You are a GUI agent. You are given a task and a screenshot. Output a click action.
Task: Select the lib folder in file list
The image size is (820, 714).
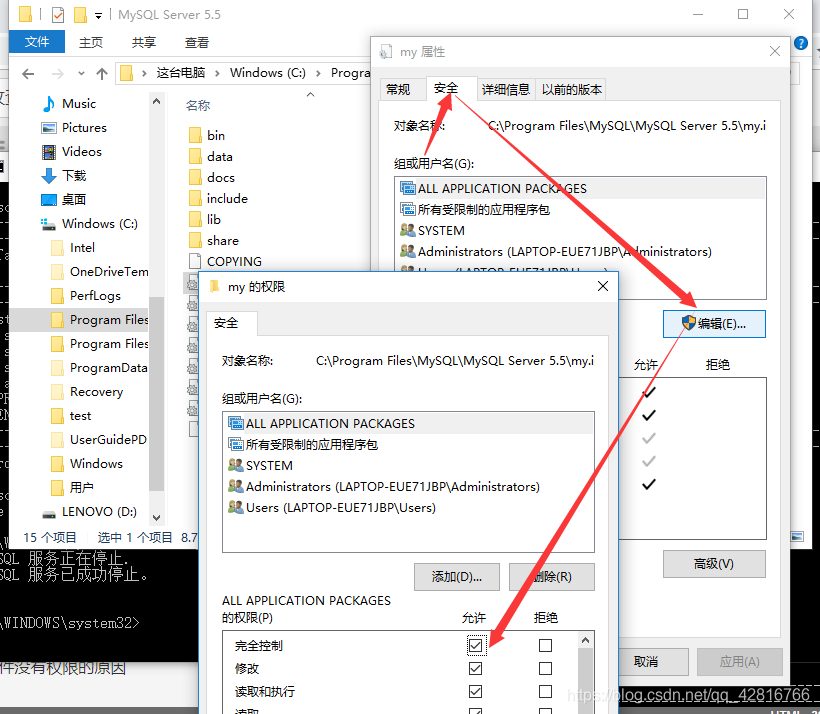tap(205, 219)
